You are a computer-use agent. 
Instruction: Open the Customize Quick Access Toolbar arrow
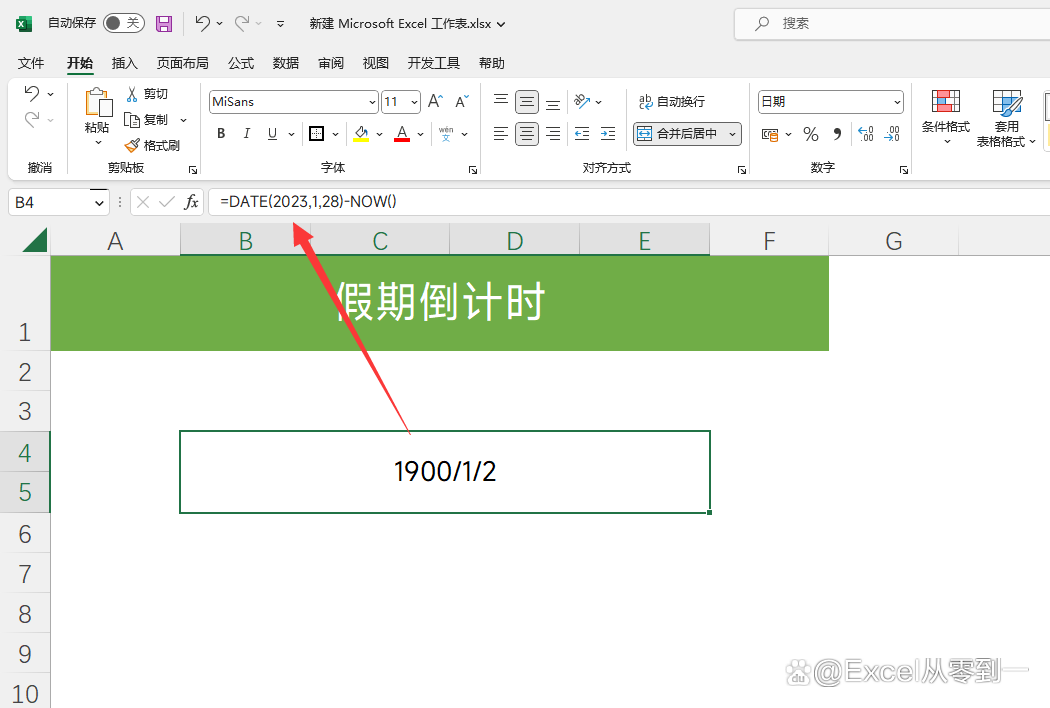pos(281,24)
